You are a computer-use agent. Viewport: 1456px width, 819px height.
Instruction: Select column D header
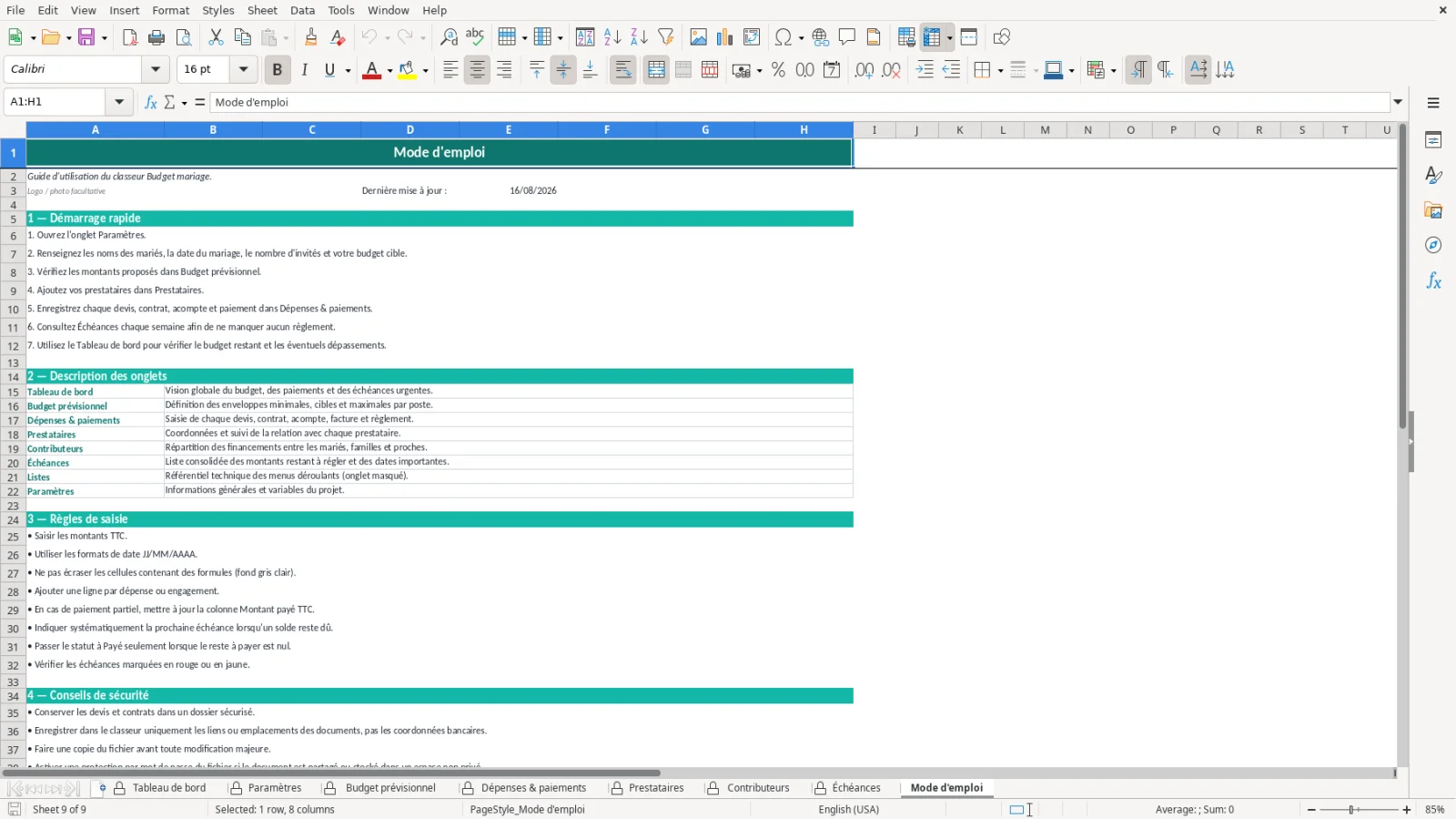click(410, 130)
